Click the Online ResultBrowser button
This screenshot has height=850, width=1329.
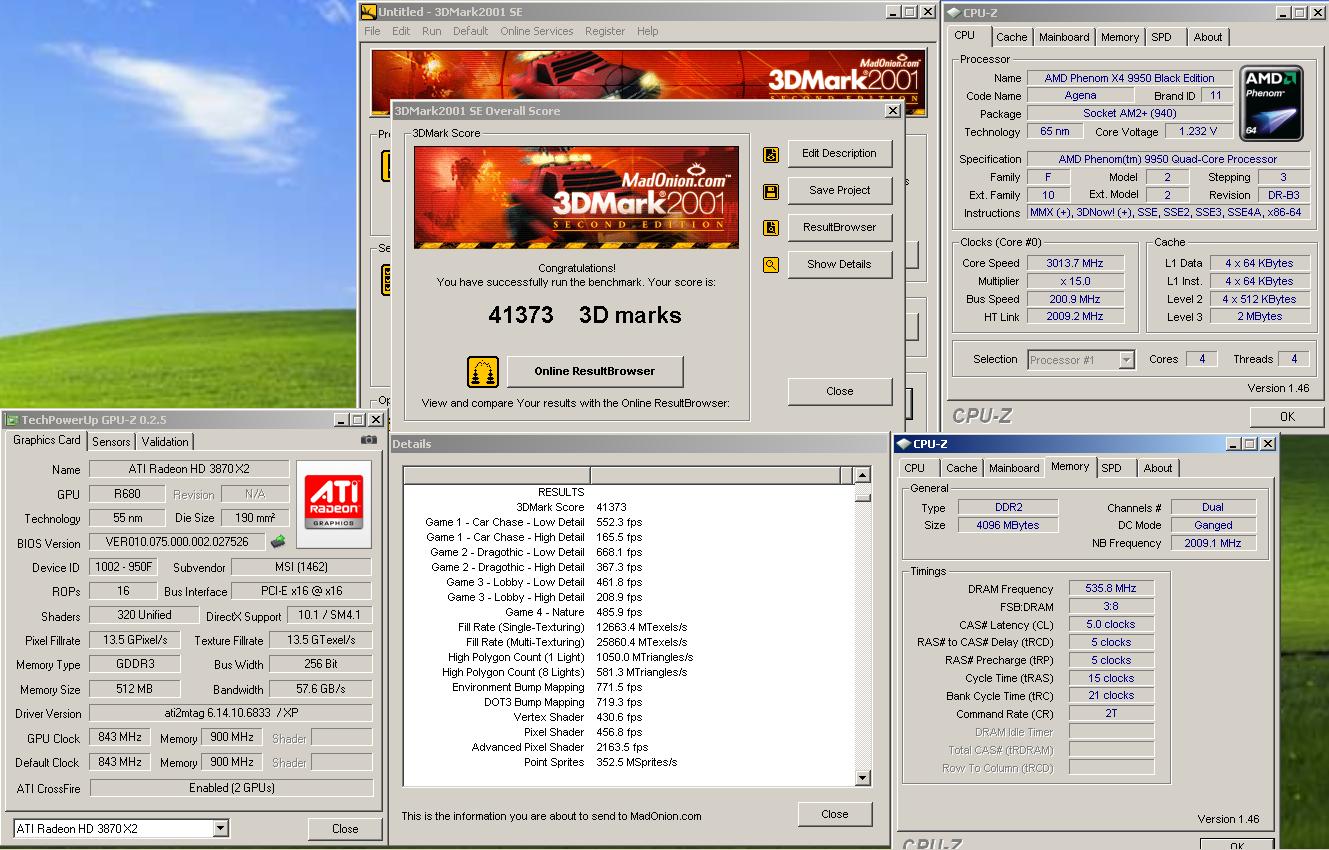(x=595, y=372)
